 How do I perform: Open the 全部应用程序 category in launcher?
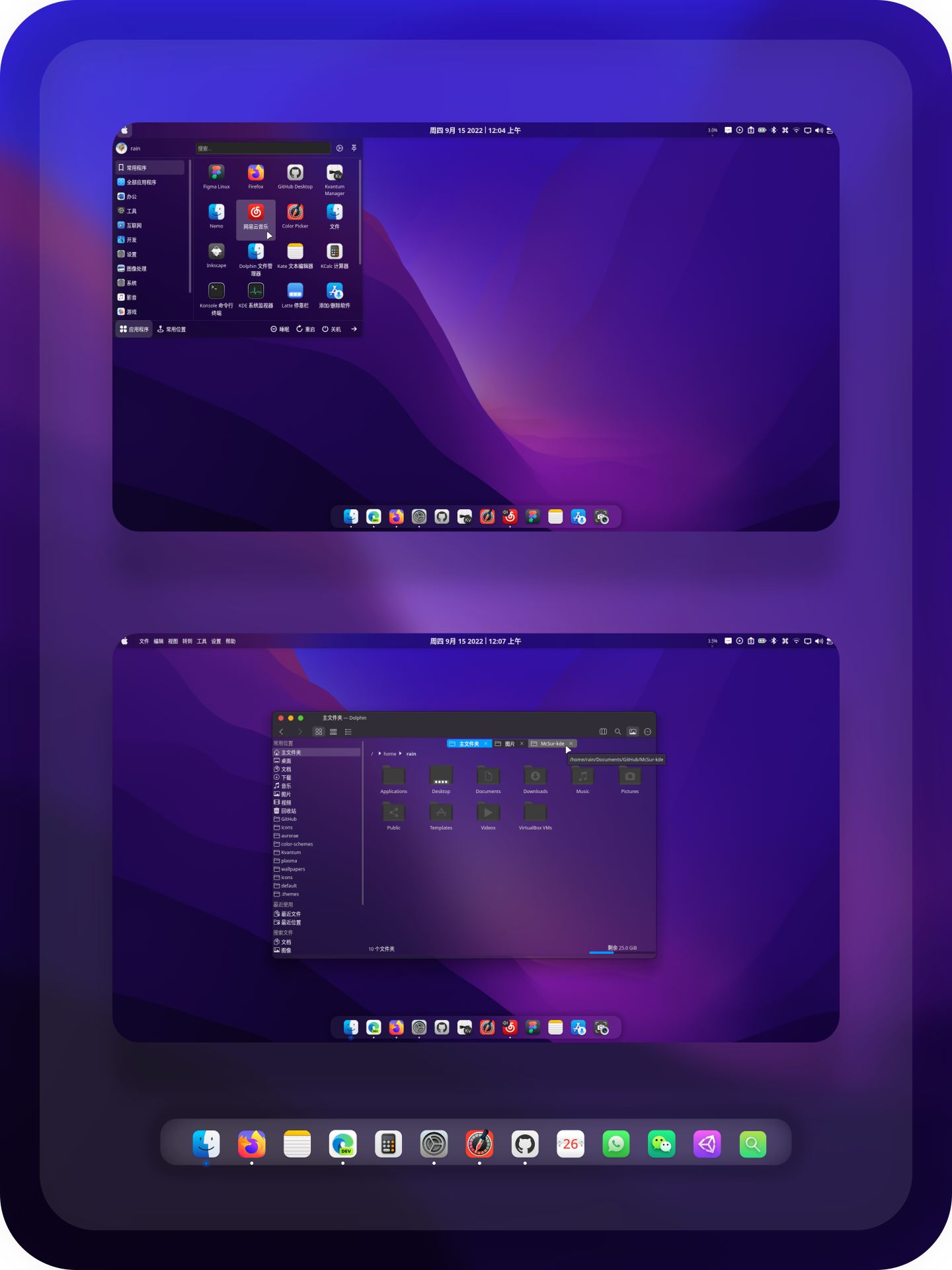[x=150, y=182]
